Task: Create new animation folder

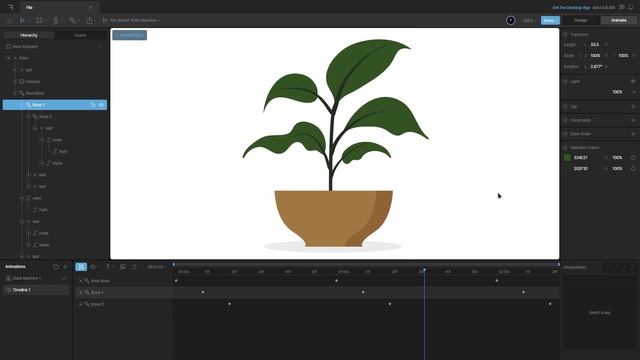Action: 56,267
